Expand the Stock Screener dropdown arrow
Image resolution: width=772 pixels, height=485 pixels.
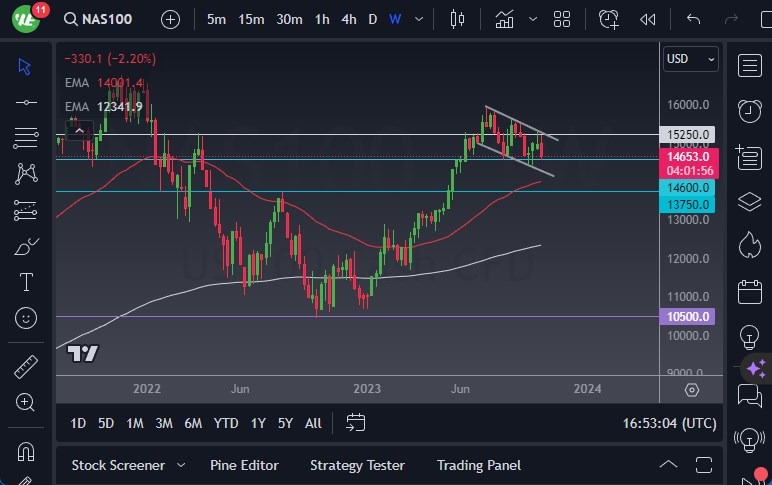181,465
